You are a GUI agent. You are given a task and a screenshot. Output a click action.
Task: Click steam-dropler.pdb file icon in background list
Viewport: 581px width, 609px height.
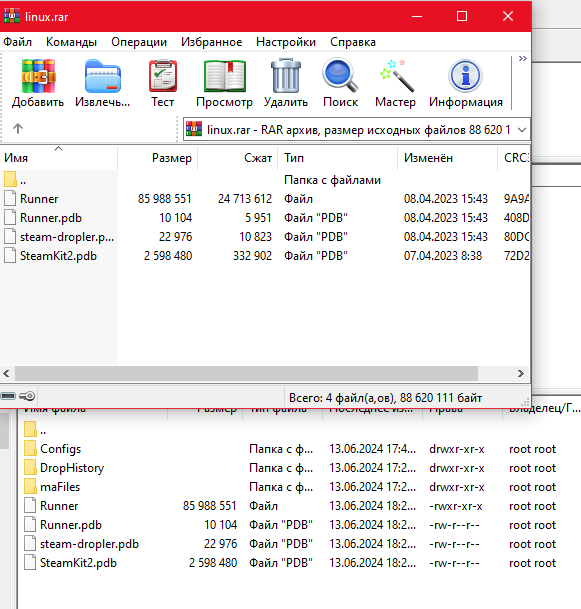pos(30,544)
